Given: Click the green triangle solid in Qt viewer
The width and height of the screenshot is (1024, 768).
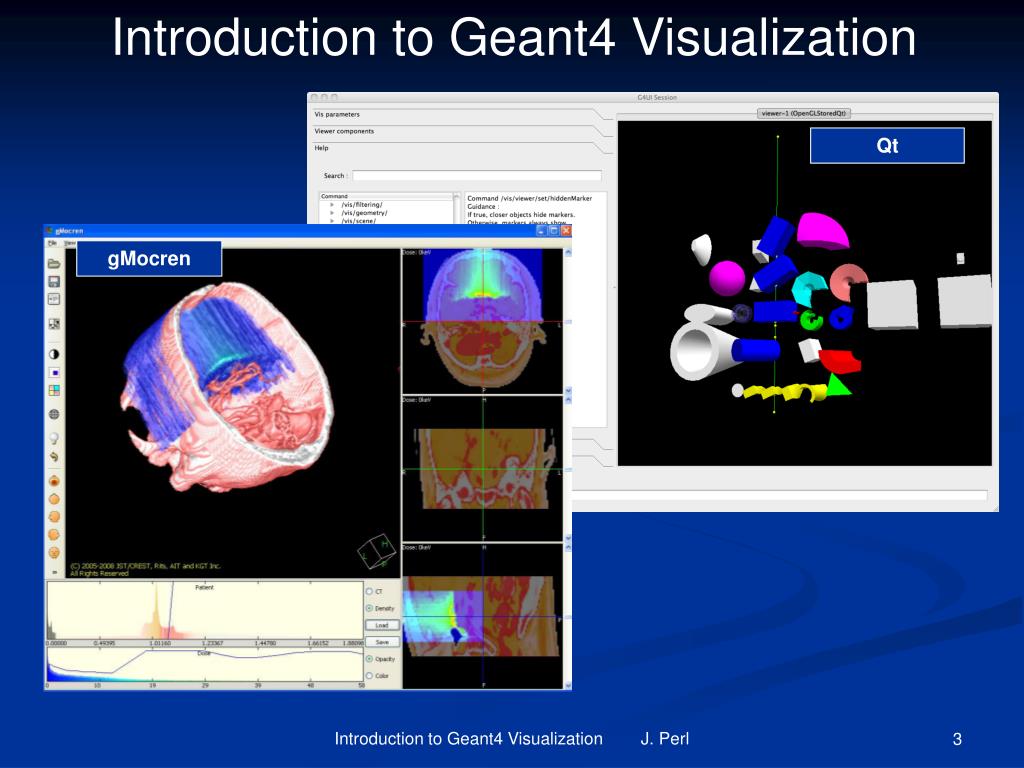Looking at the screenshot, I should (839, 385).
